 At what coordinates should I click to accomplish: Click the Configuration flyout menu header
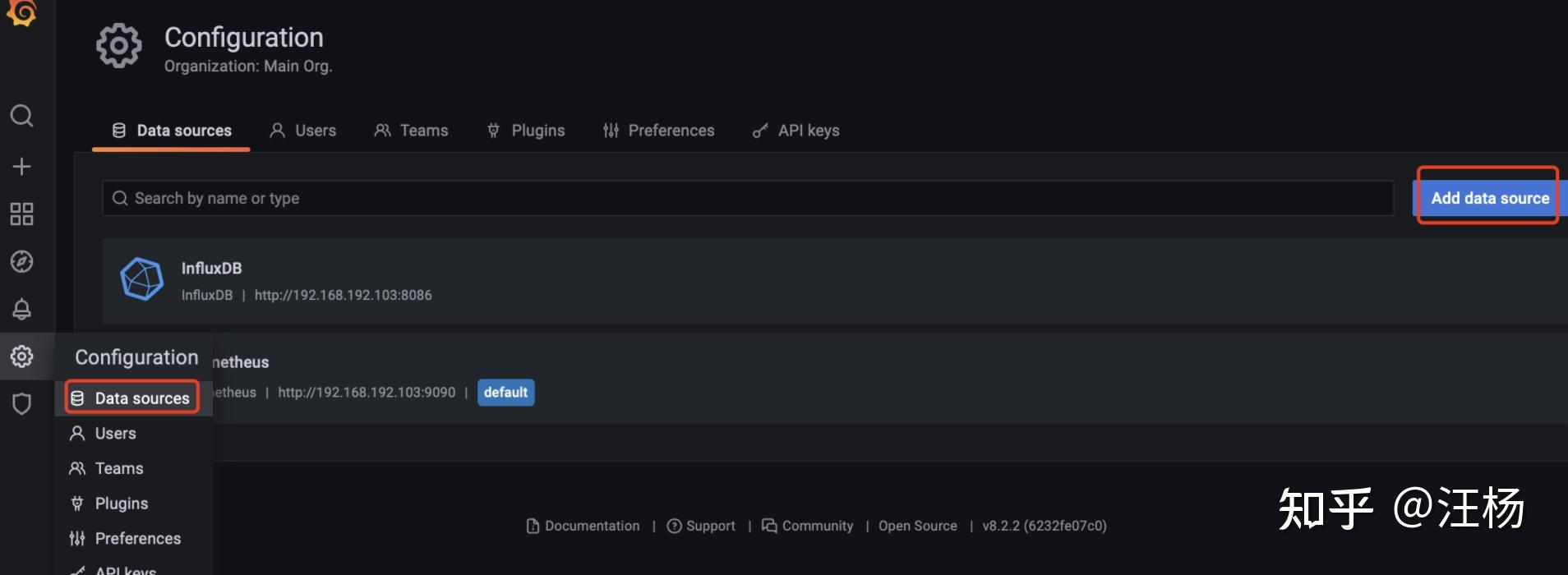click(x=136, y=357)
